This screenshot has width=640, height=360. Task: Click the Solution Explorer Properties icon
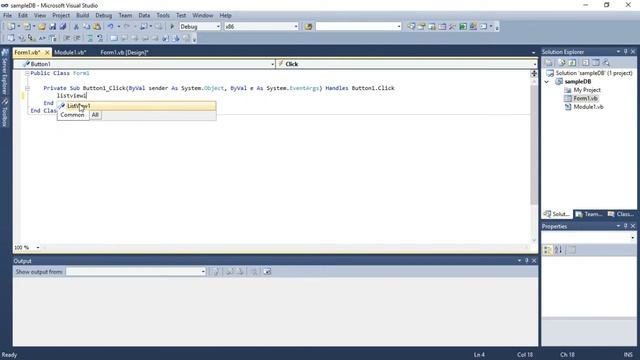click(549, 62)
